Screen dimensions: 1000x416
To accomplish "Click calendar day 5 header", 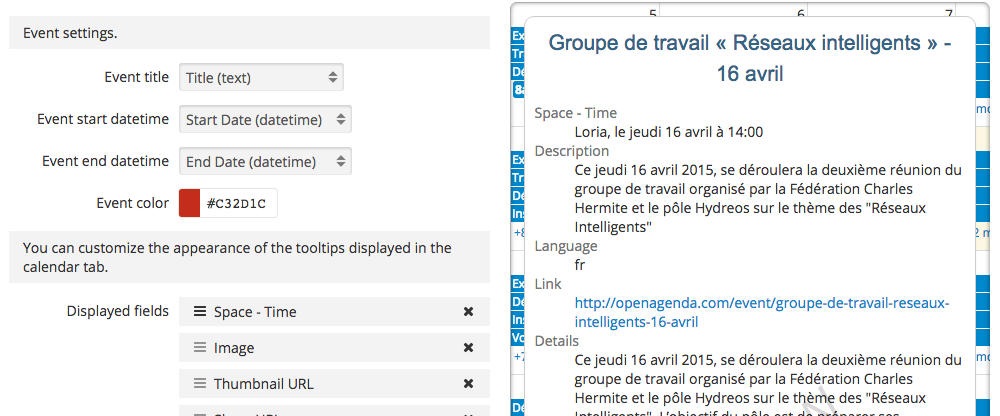I will click(652, 13).
